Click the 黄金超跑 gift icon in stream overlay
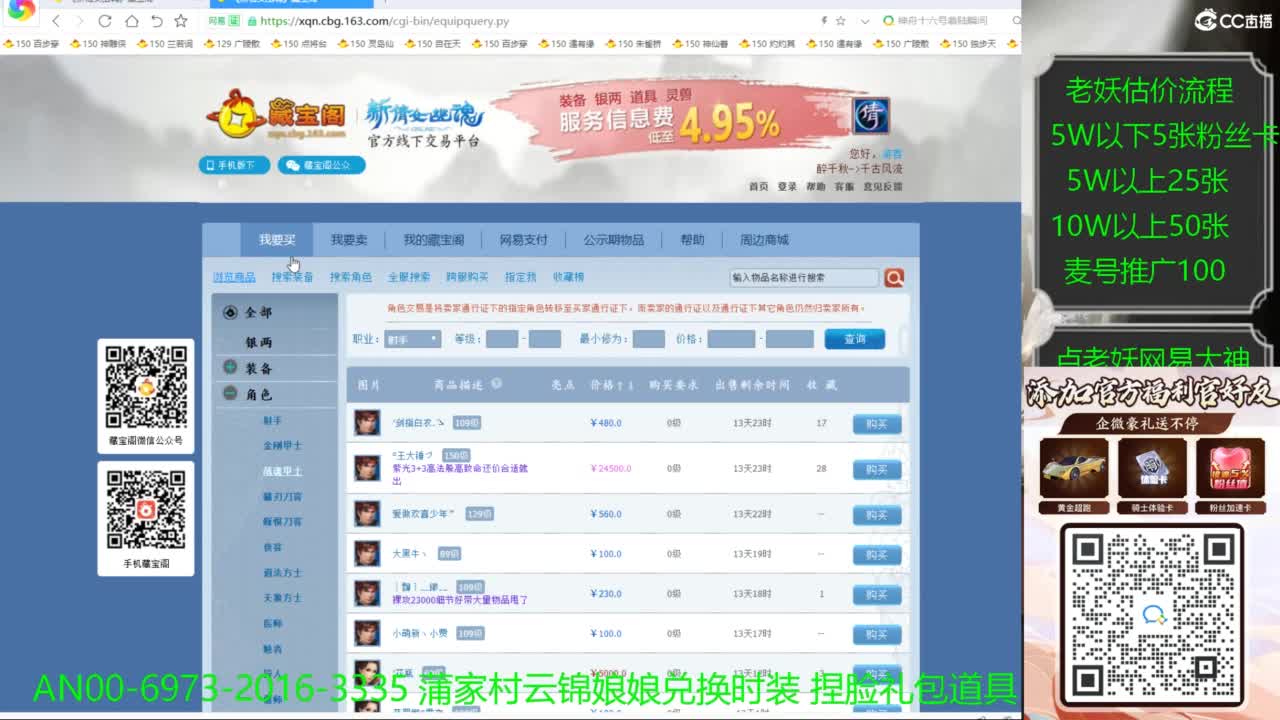This screenshot has width=1280, height=720. (x=1074, y=468)
